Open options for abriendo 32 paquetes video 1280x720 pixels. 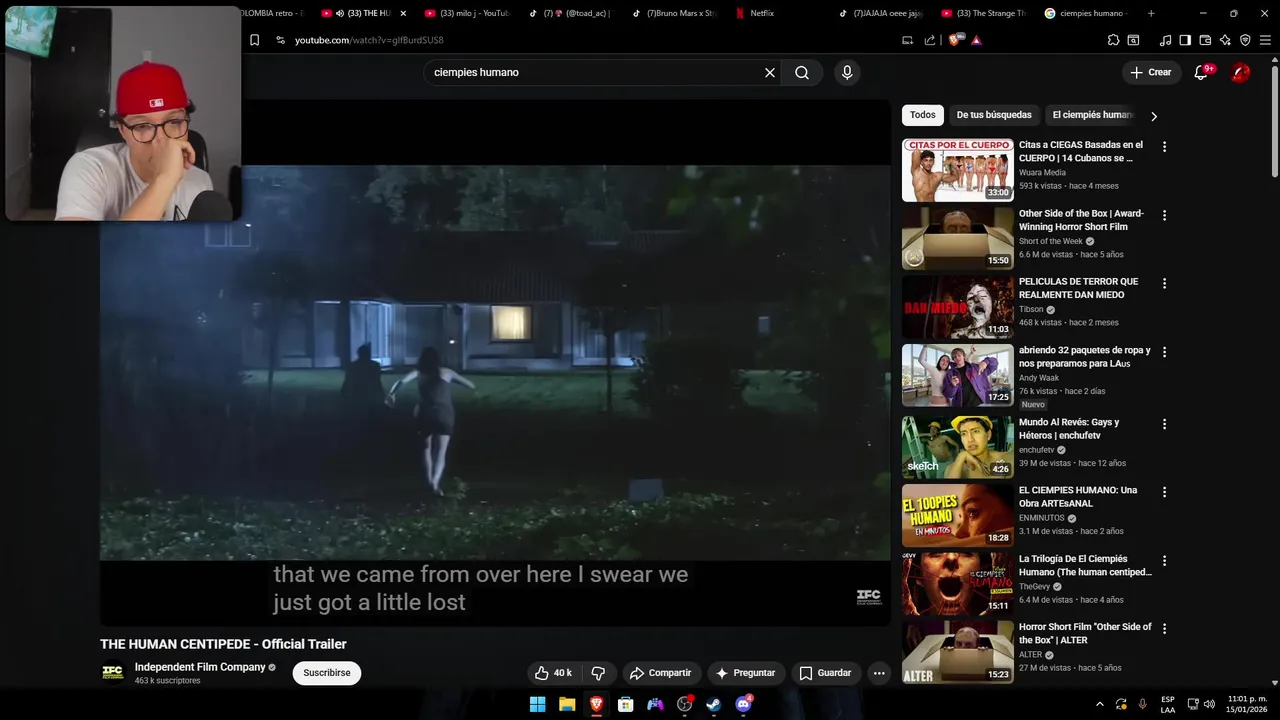(1164, 352)
